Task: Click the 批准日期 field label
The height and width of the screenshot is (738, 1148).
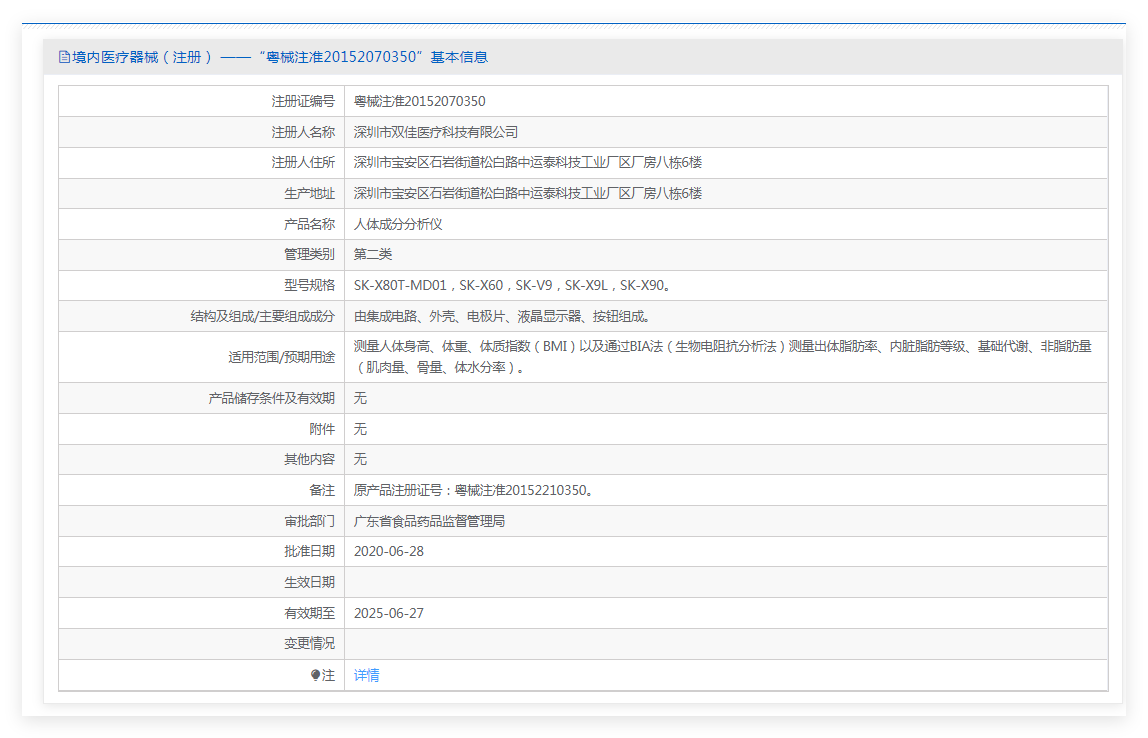Action: point(310,551)
